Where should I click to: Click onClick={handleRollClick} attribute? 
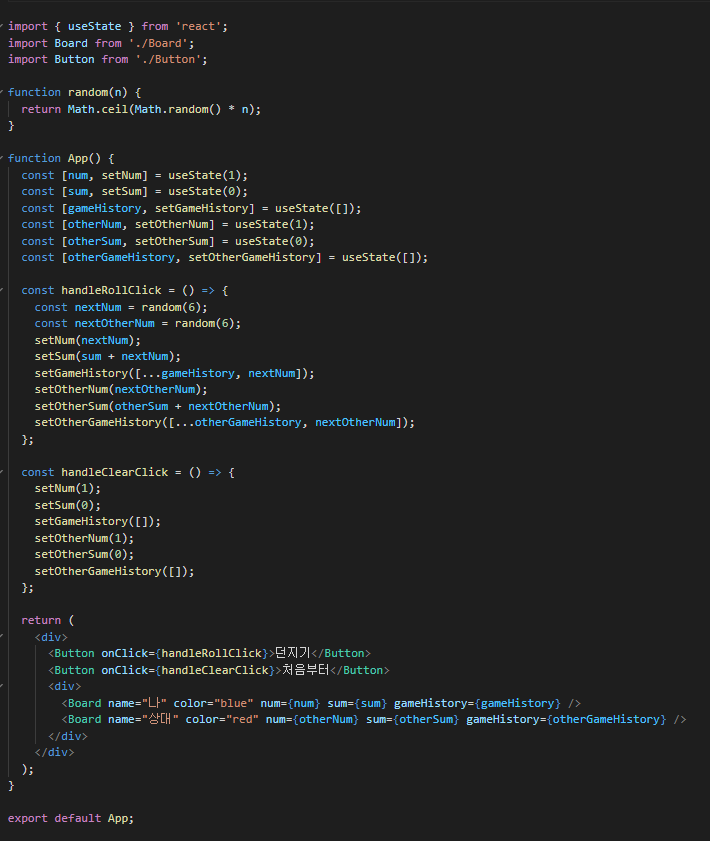click(184, 653)
